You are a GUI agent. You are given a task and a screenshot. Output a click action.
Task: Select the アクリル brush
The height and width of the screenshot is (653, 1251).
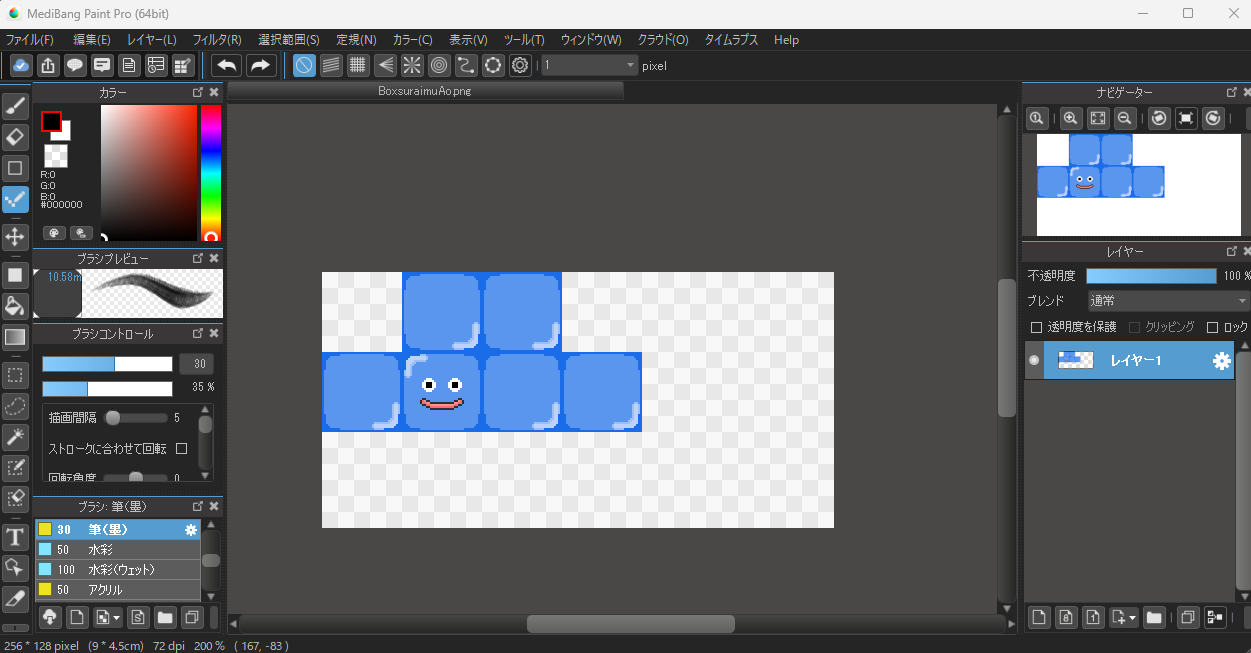(118, 590)
